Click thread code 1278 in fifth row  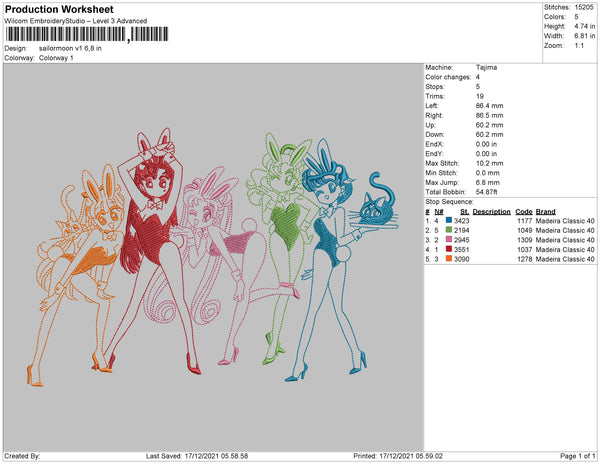525,259
